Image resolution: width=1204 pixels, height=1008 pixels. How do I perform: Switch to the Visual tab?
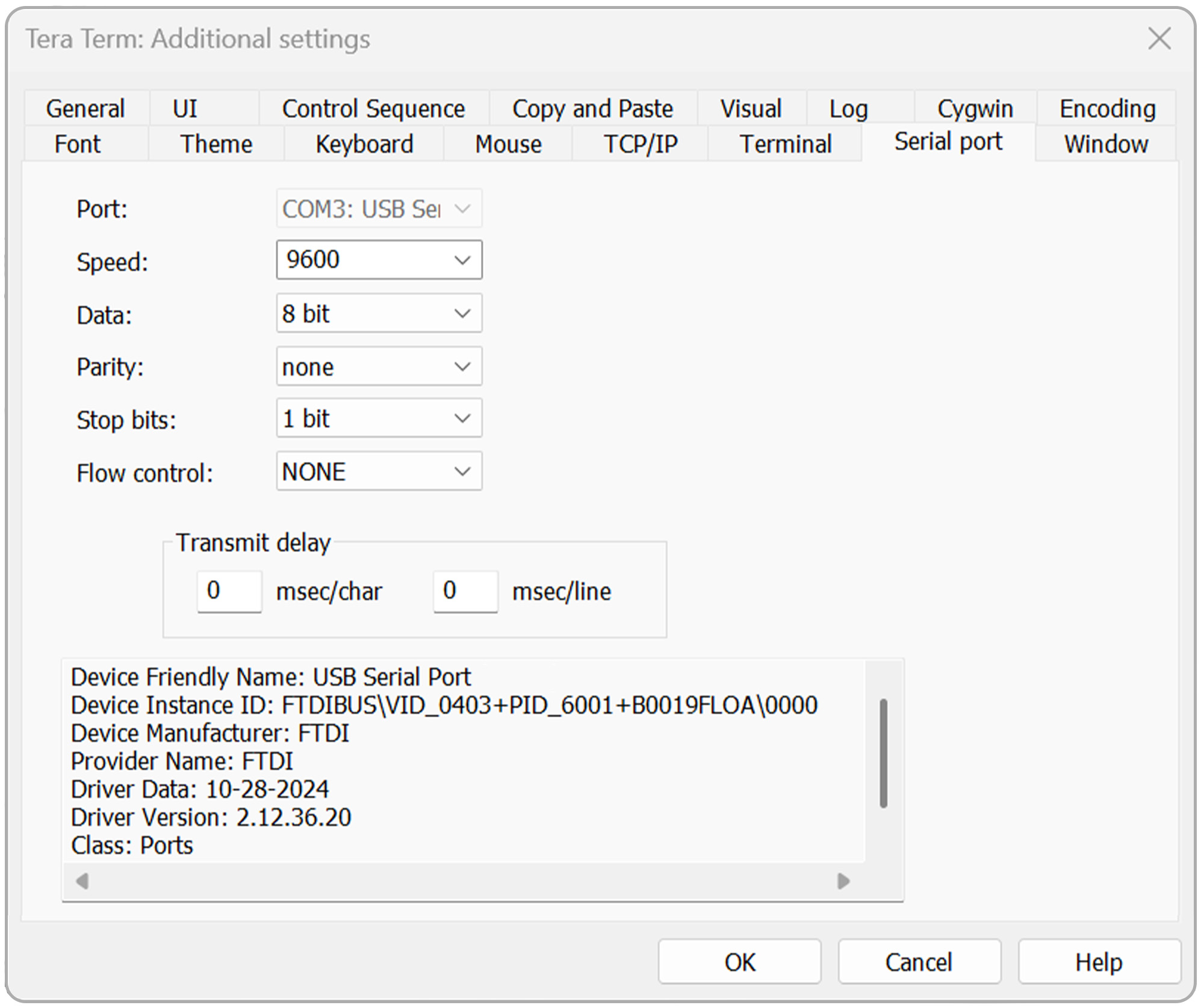tap(751, 109)
